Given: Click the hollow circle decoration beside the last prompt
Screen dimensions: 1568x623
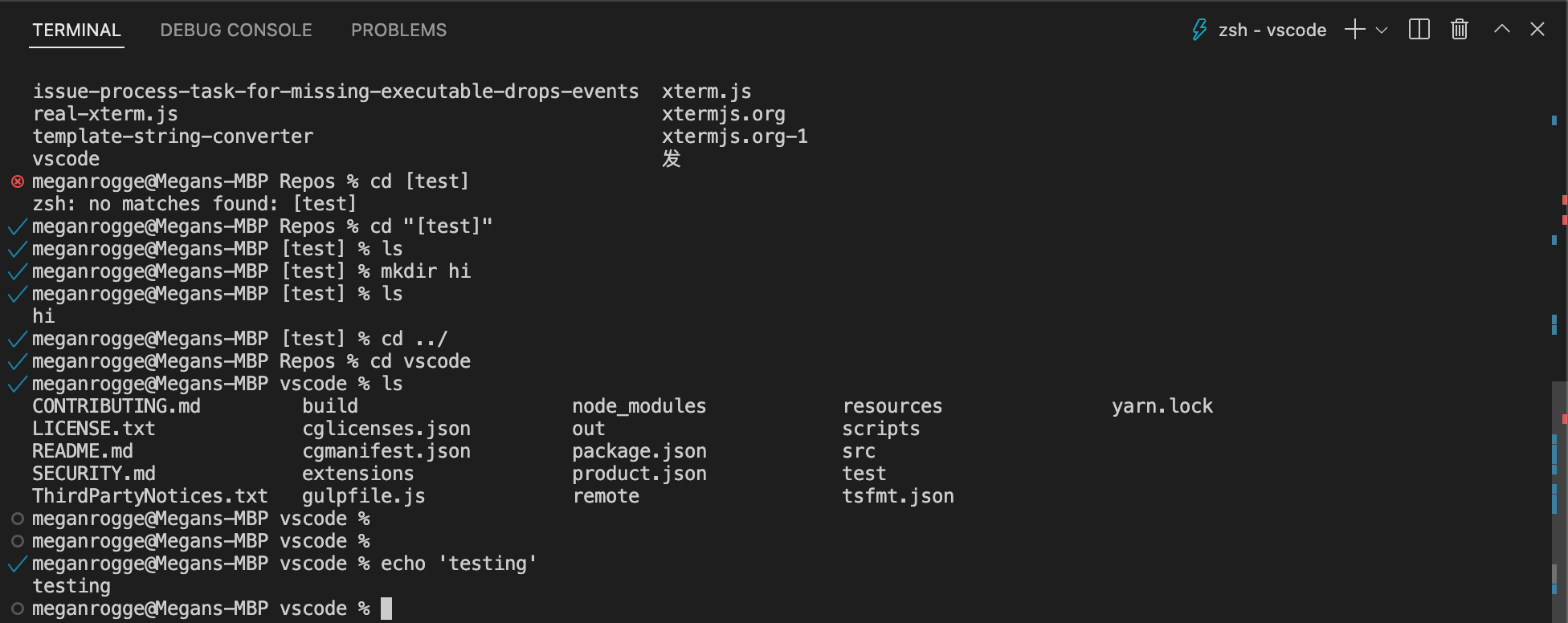Looking at the screenshot, I should (x=17, y=609).
